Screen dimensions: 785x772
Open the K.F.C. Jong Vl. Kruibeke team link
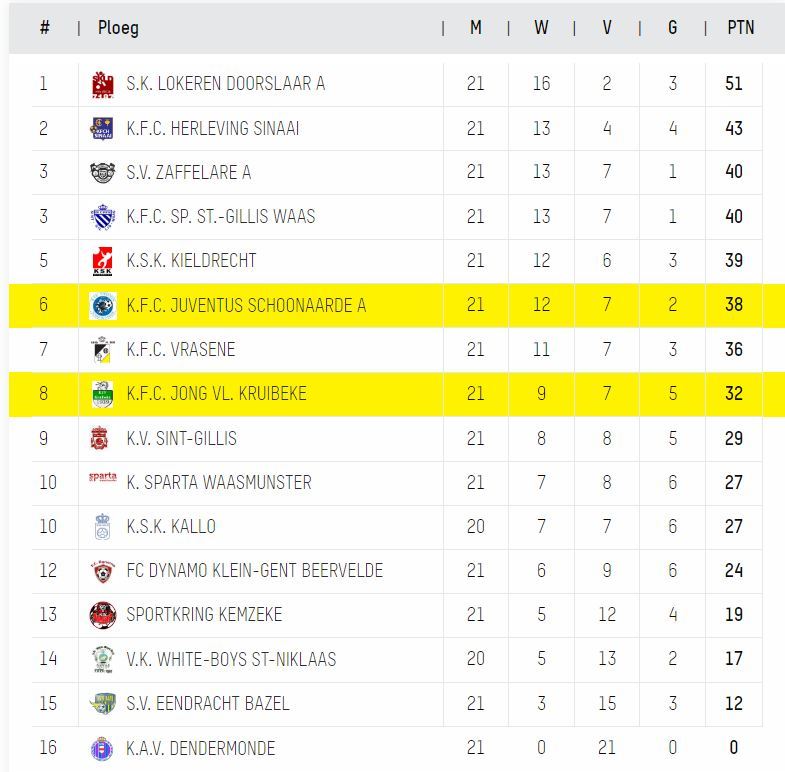pos(216,394)
